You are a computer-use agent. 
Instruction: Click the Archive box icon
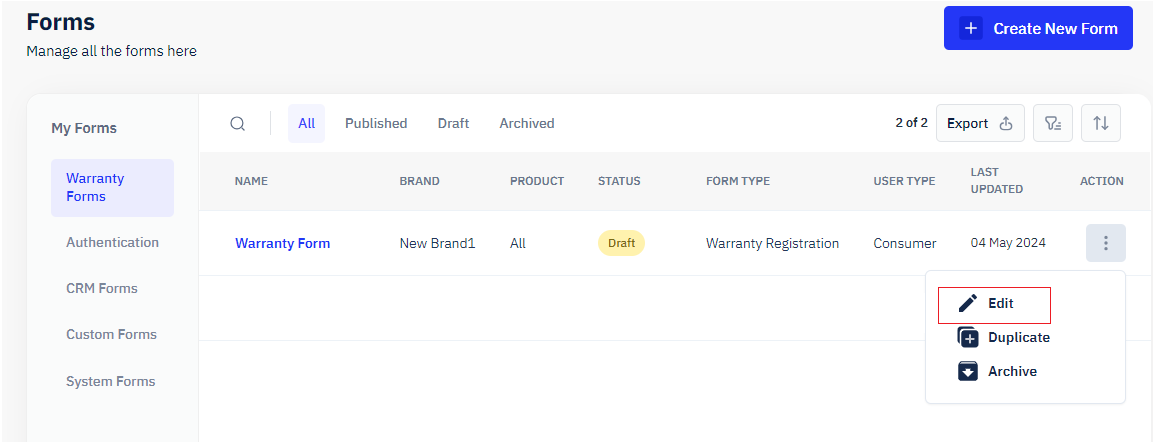[x=967, y=371]
